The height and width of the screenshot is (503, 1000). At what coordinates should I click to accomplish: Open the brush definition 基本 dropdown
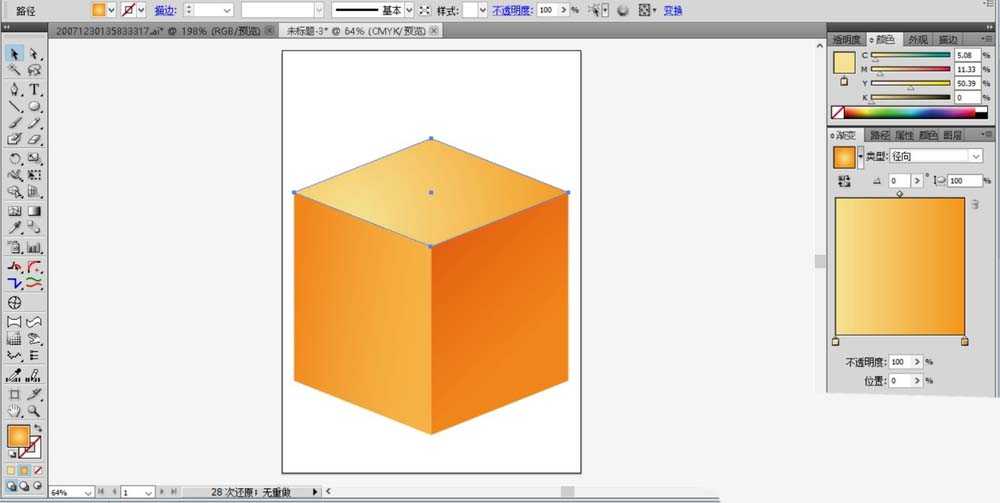click(409, 10)
